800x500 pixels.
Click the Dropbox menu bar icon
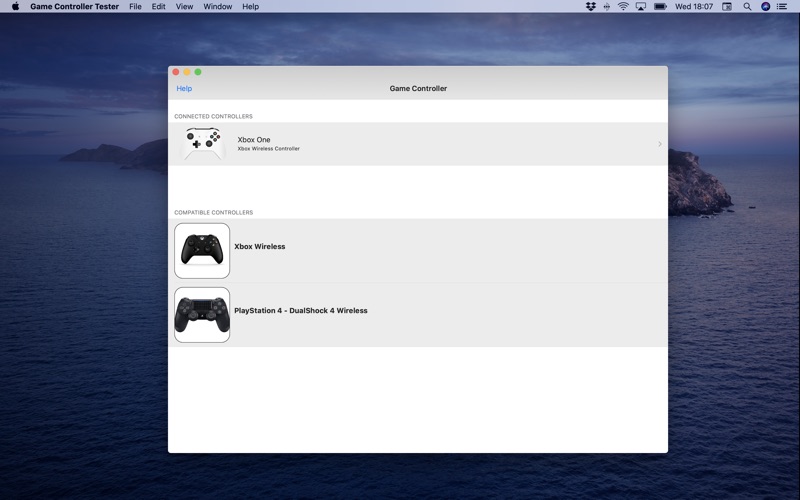(x=590, y=6)
